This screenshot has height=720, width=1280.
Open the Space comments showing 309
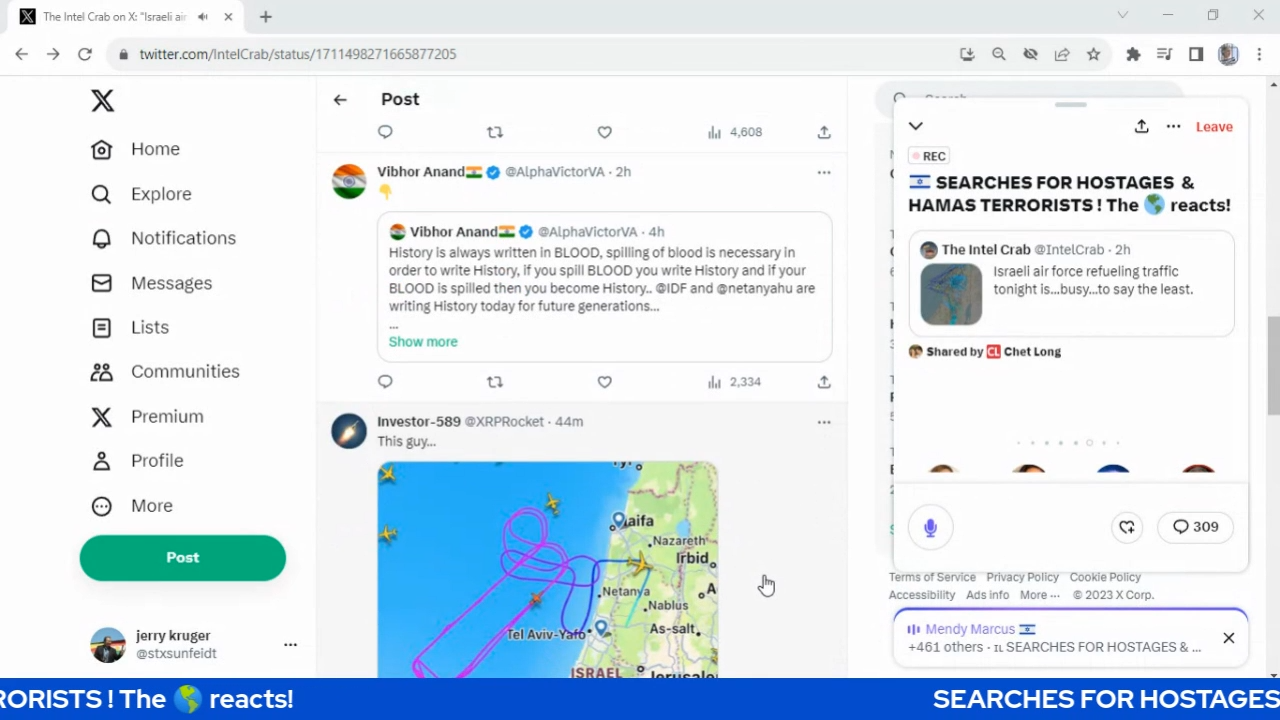(x=1195, y=527)
